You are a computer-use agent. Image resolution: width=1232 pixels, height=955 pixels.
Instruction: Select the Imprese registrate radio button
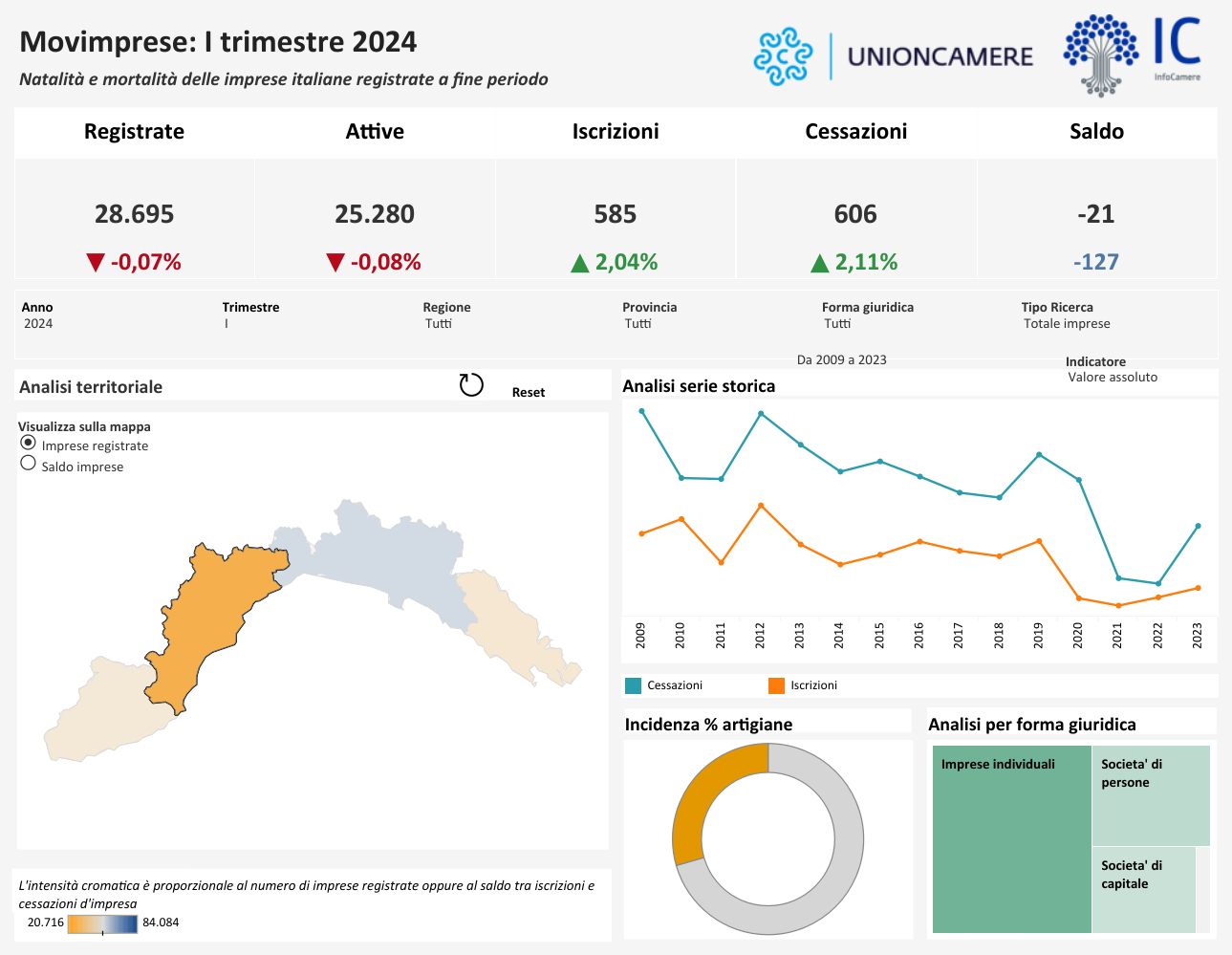(x=29, y=443)
